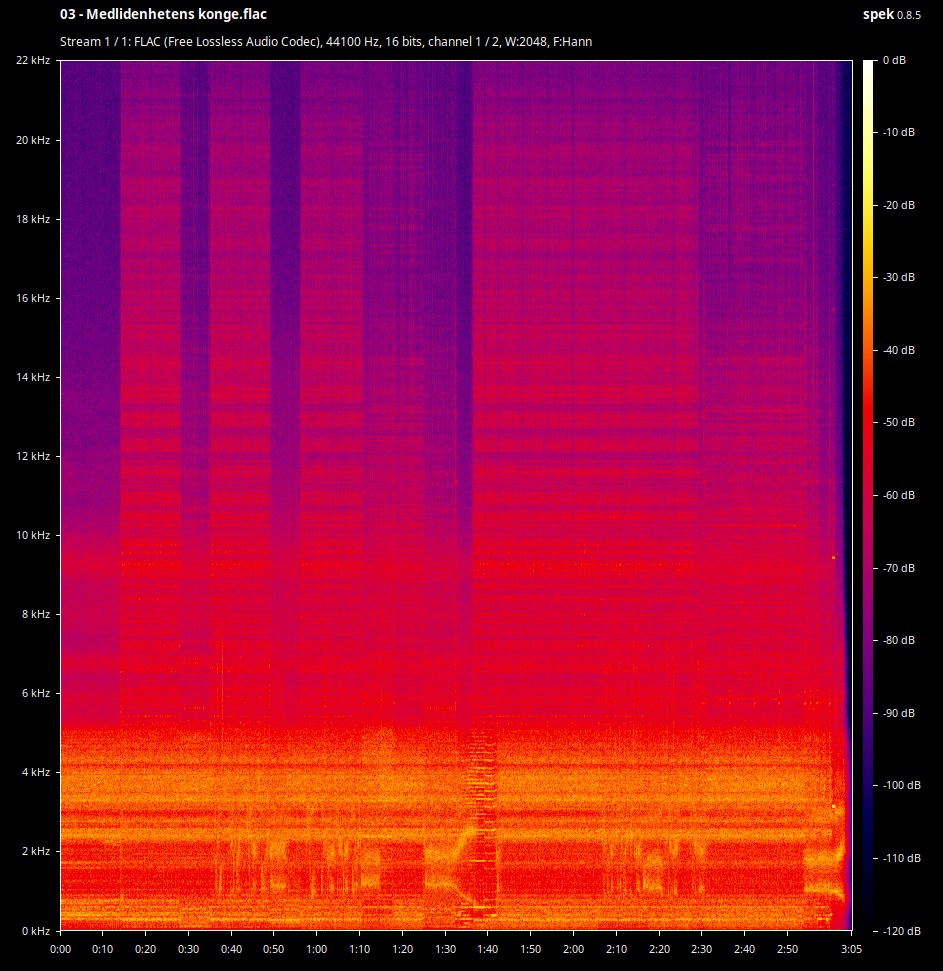The image size is (943, 971).
Task: Click the '-70 dB' scale label
Action: pos(898,568)
